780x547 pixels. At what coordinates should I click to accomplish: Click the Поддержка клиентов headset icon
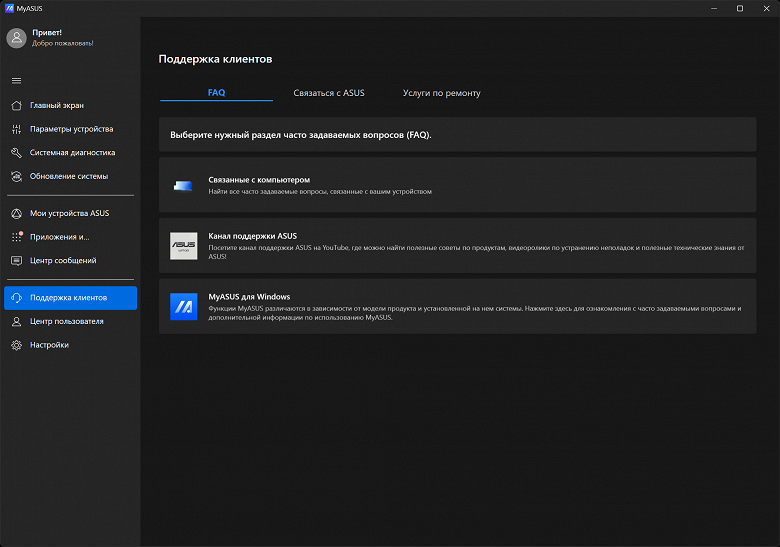click(16, 298)
